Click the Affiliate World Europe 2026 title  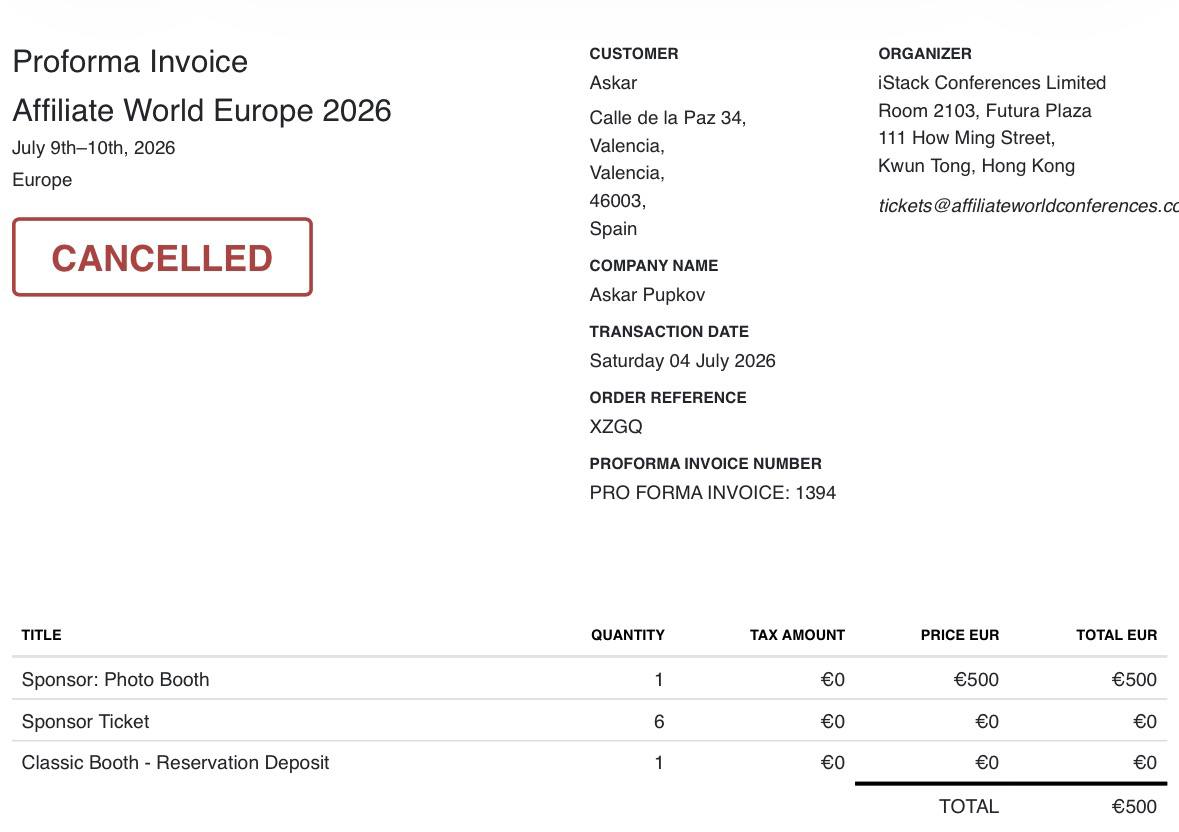point(202,110)
